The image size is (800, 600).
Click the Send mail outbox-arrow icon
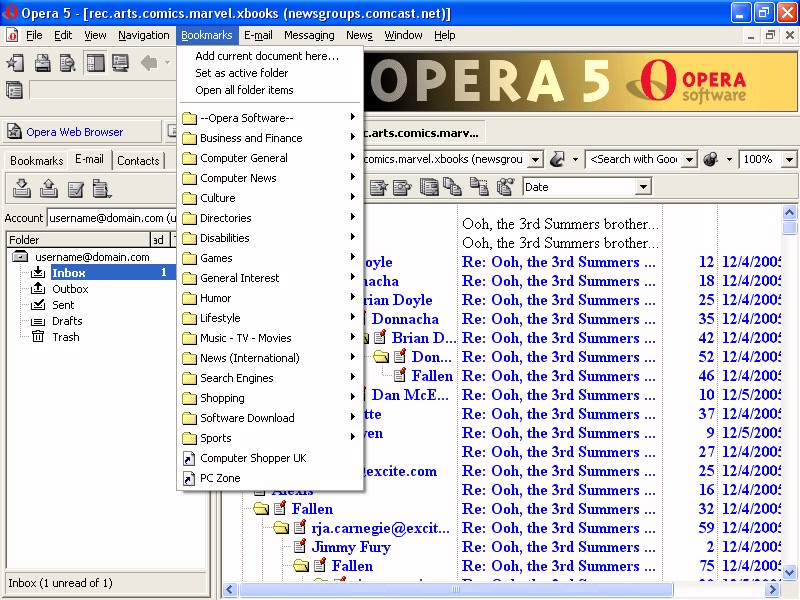tap(48, 188)
